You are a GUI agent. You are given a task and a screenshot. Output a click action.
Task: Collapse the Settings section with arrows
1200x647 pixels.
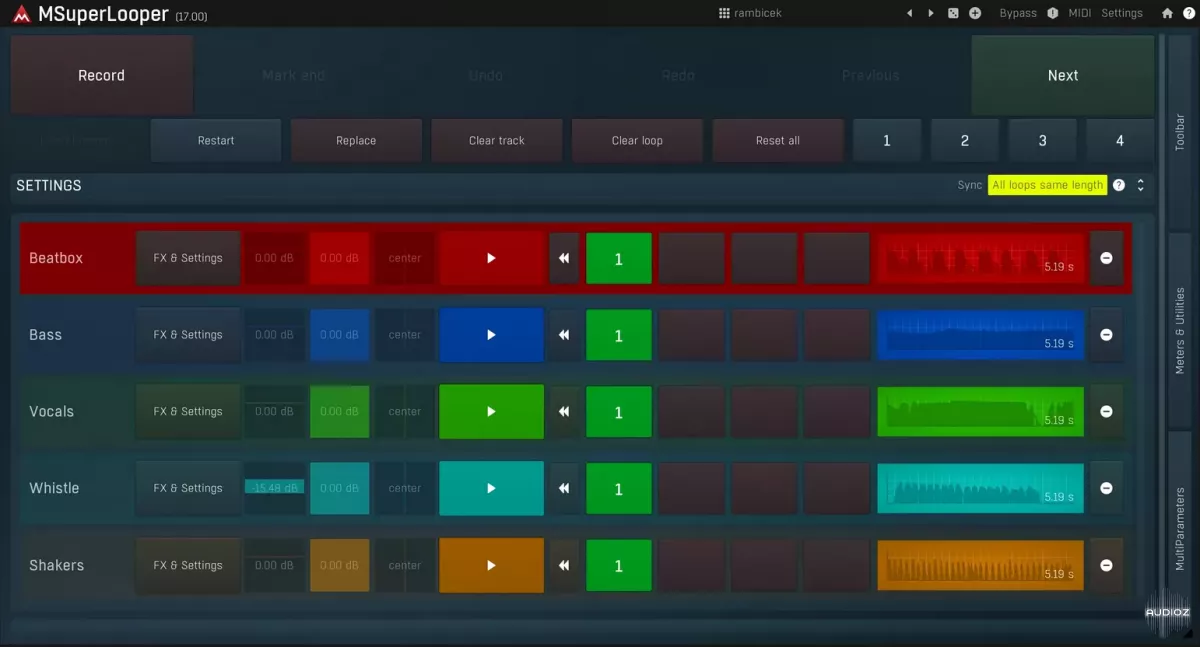(1140, 185)
